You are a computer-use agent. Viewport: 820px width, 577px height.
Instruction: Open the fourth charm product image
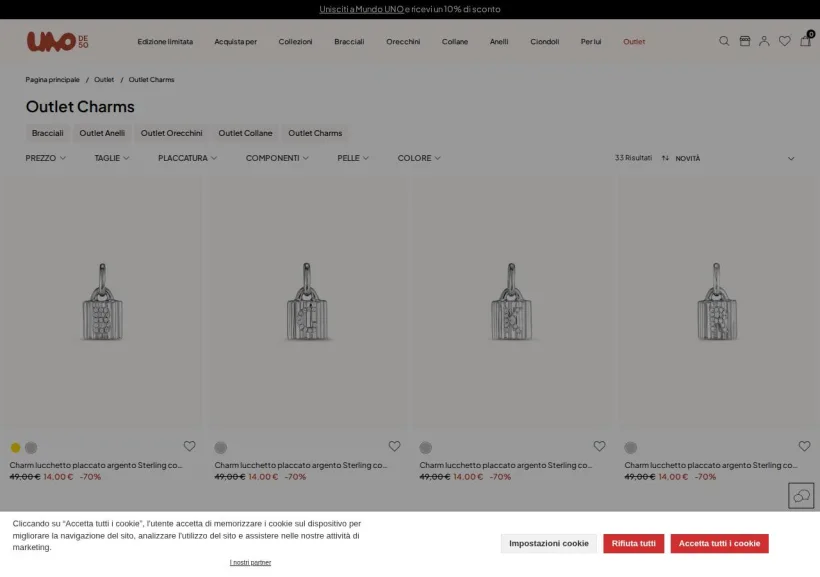717,302
